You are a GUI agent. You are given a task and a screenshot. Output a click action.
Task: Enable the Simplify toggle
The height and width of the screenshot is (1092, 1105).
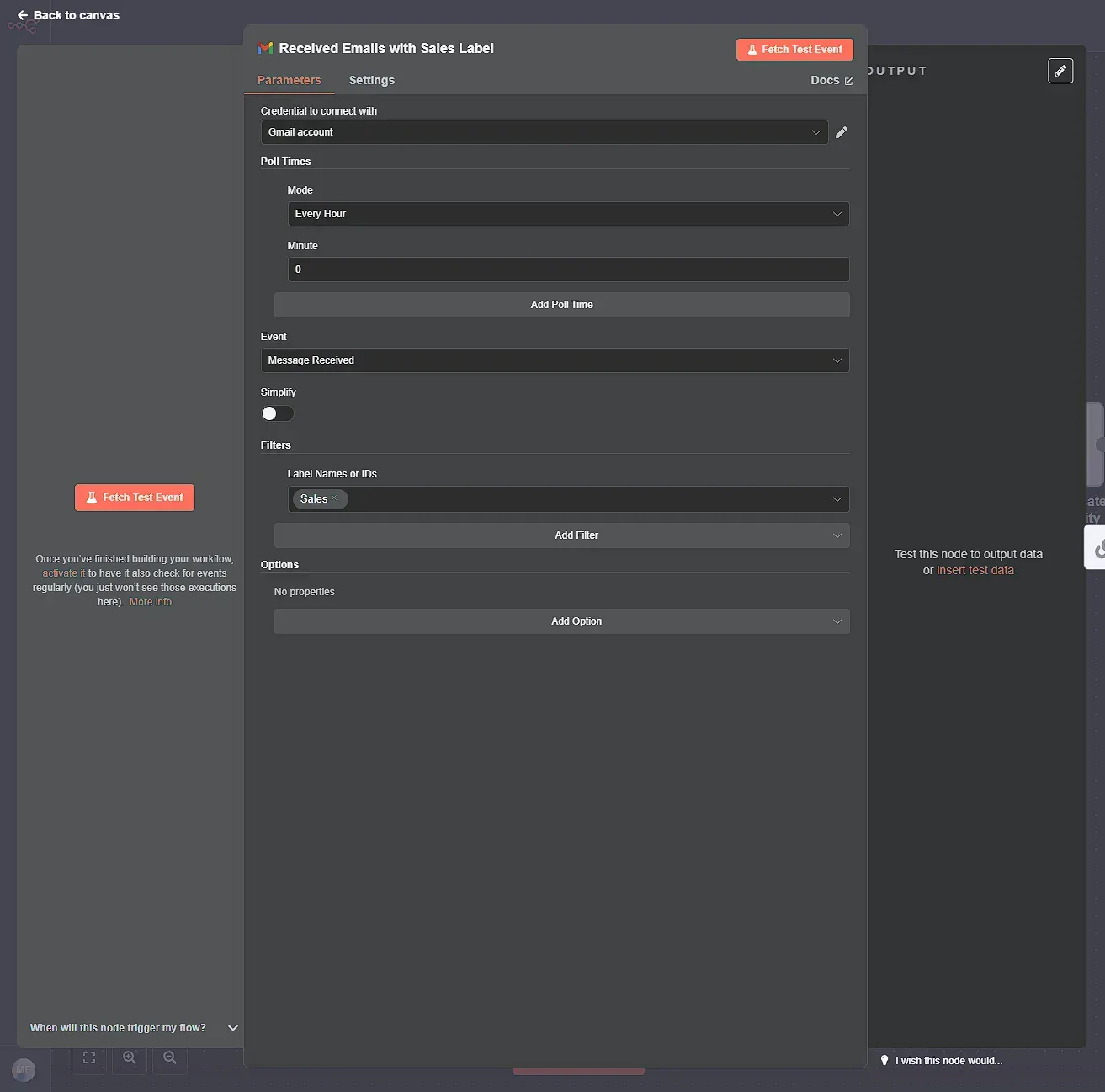click(x=278, y=413)
